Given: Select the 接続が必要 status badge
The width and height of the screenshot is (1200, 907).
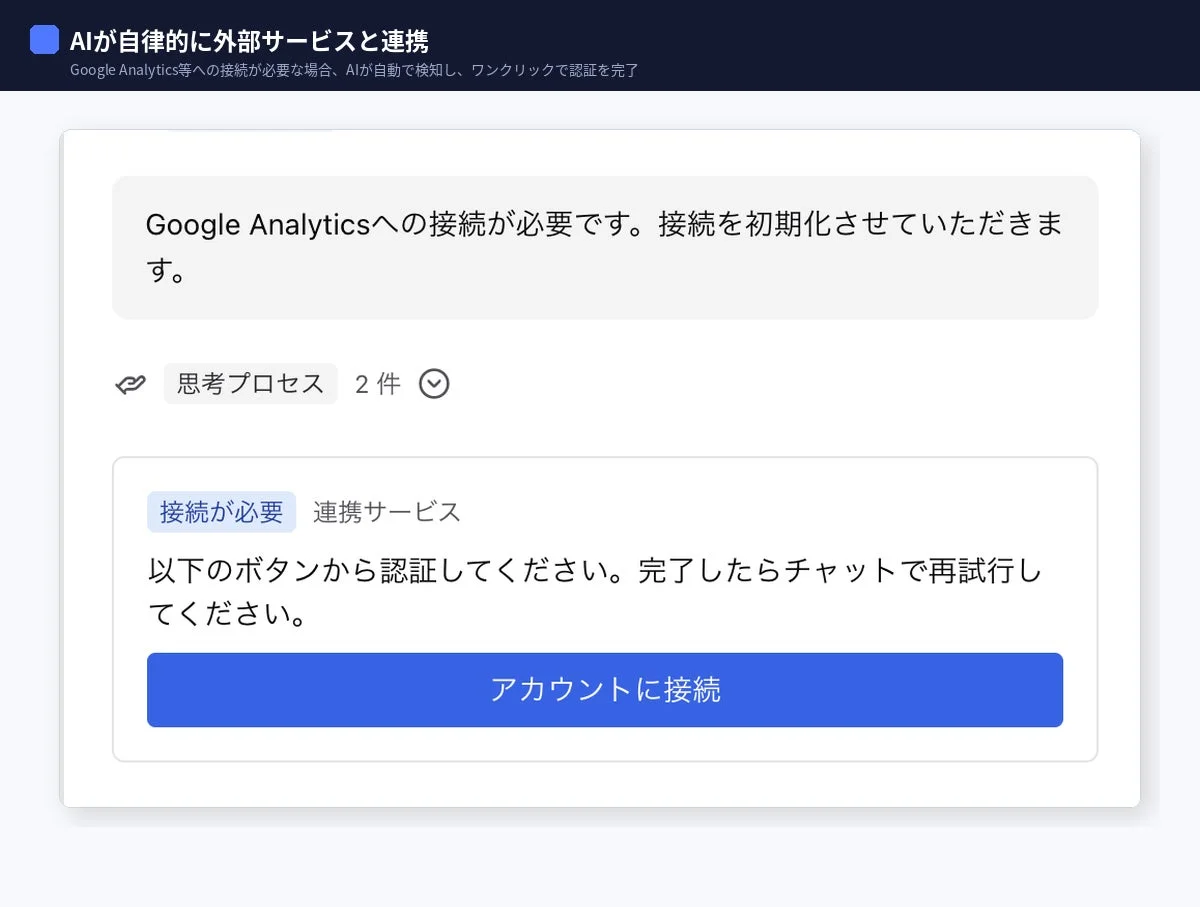Looking at the screenshot, I should 221,511.
